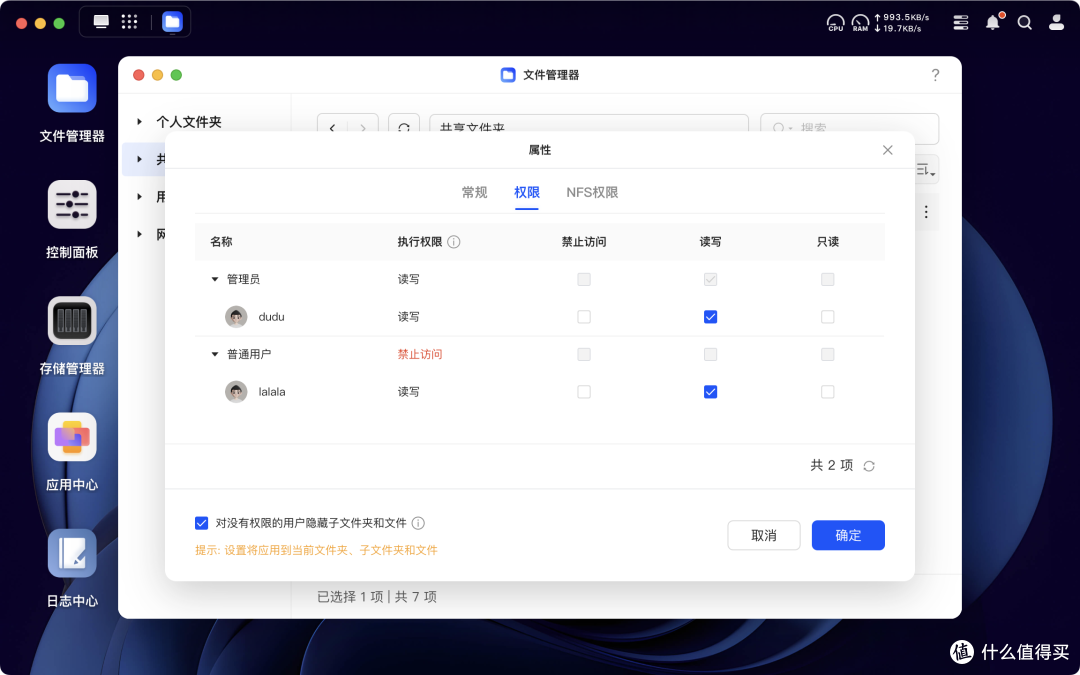Toggle 读写 for 普通用户 group
This screenshot has height=675, width=1080.
pos(710,355)
